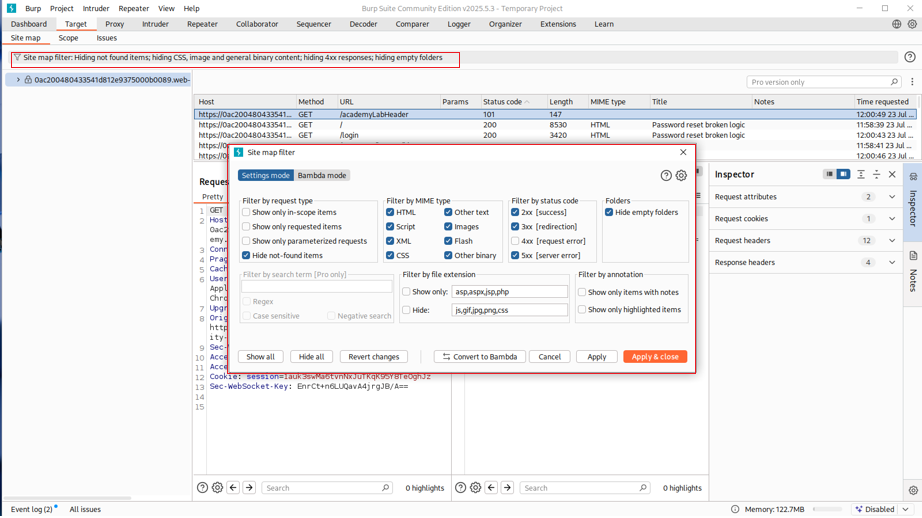Open Burp settings gear in top toolbar

click(912, 24)
